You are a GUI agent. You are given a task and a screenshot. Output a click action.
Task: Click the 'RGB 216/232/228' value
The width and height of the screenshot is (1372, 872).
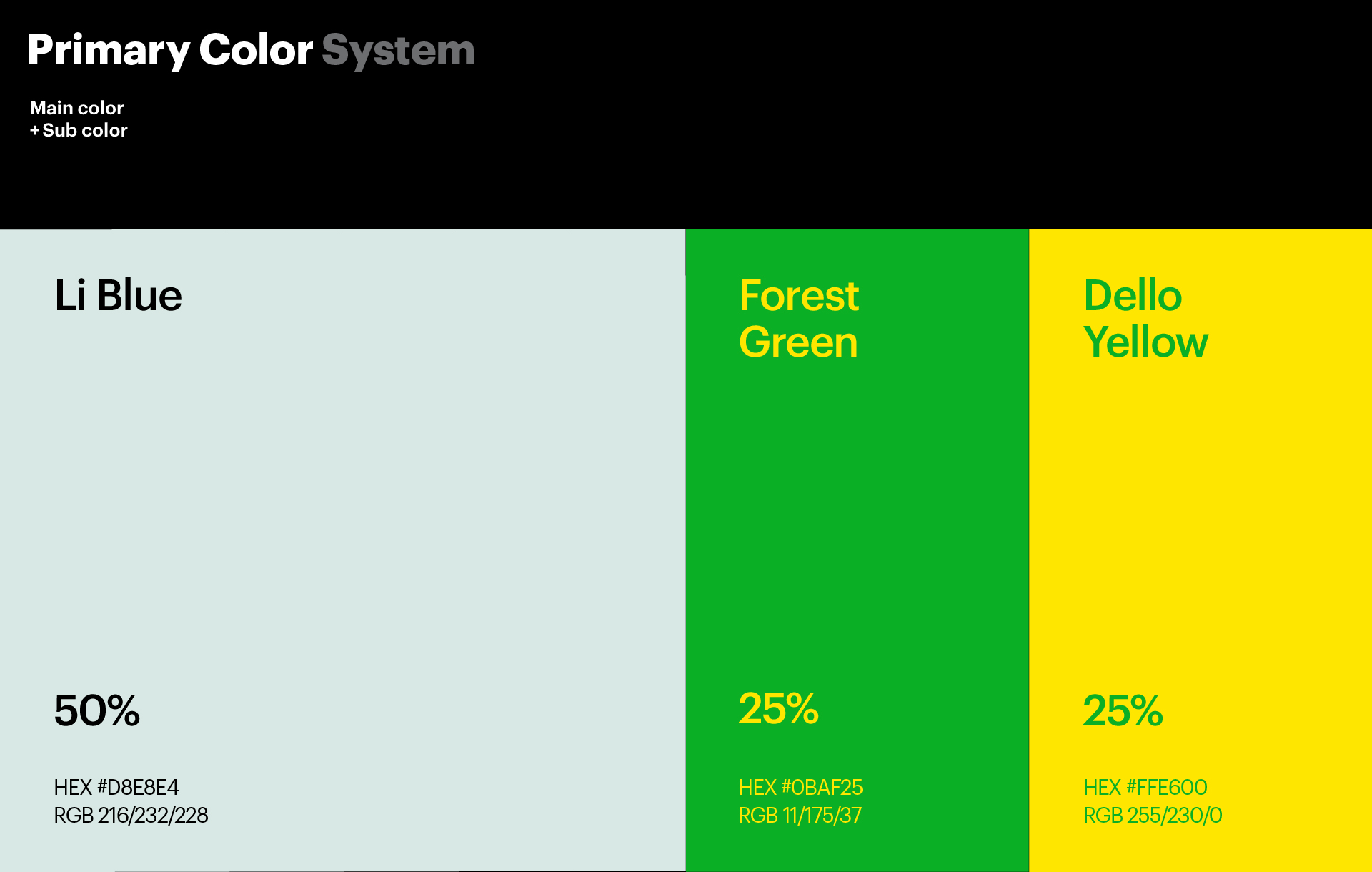click(x=131, y=815)
